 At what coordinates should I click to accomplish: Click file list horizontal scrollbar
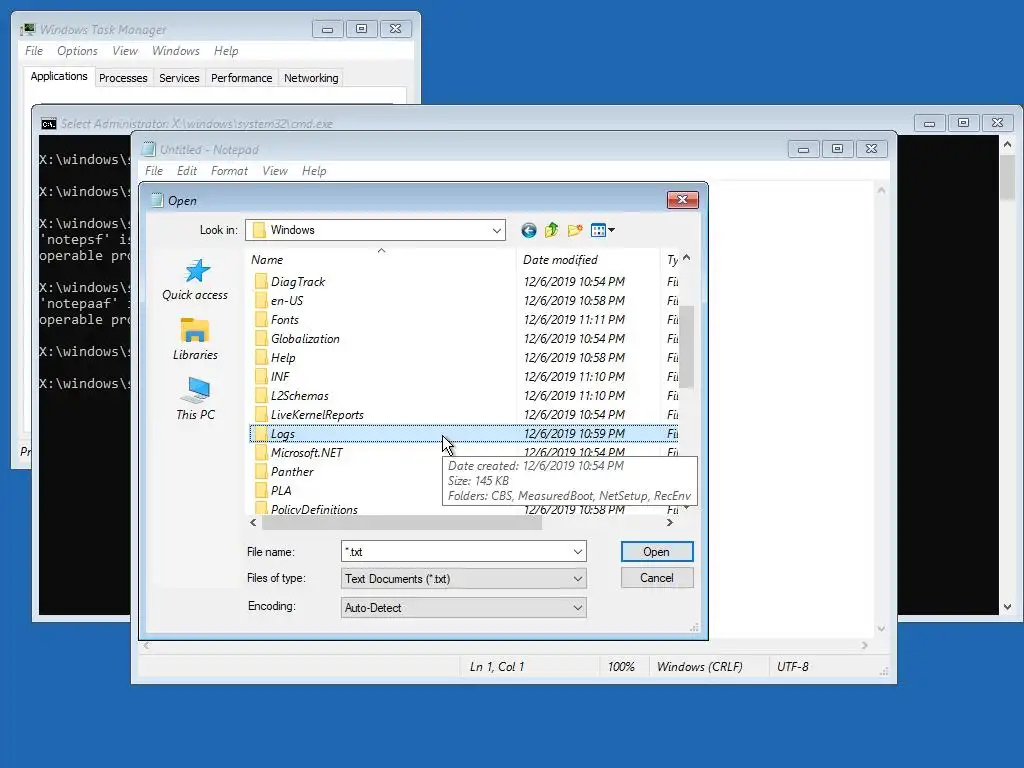[402, 522]
